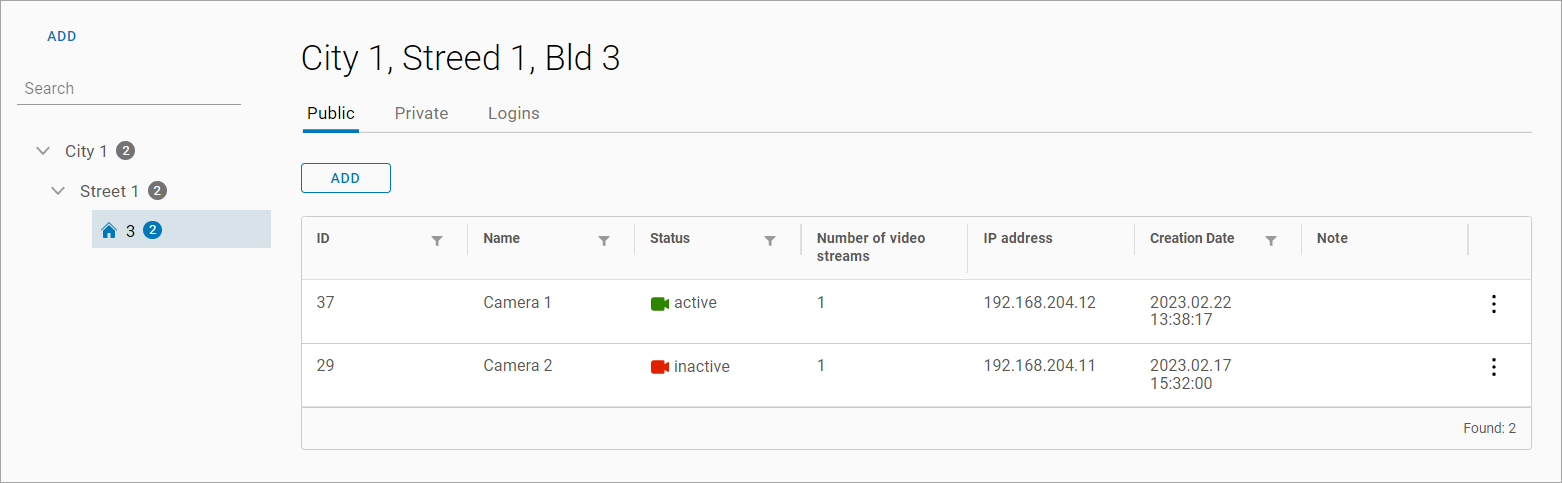Switch to the Private tab
This screenshot has height=483, width=1562.
(x=421, y=113)
